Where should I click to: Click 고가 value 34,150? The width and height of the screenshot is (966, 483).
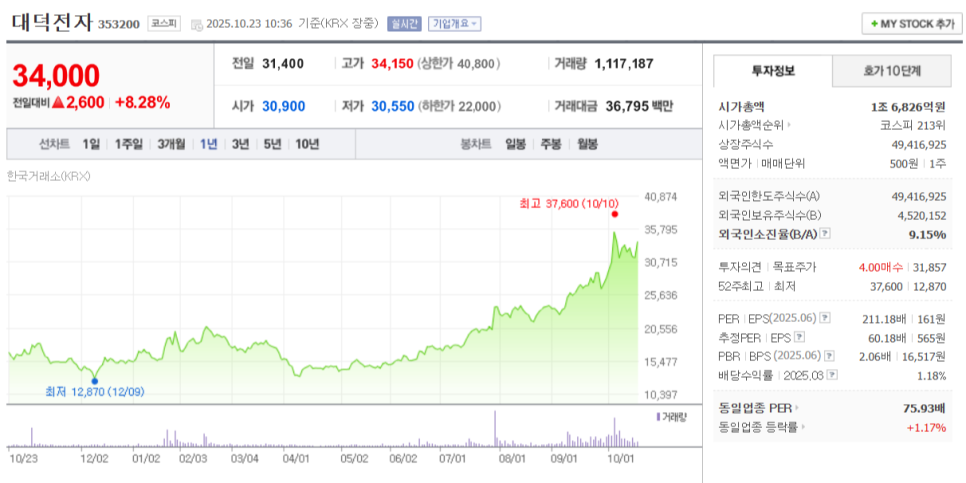point(392,63)
